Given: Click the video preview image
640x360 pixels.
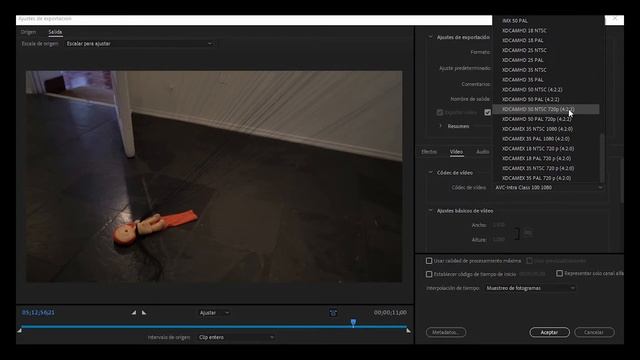Looking at the screenshot, I should coord(214,176).
